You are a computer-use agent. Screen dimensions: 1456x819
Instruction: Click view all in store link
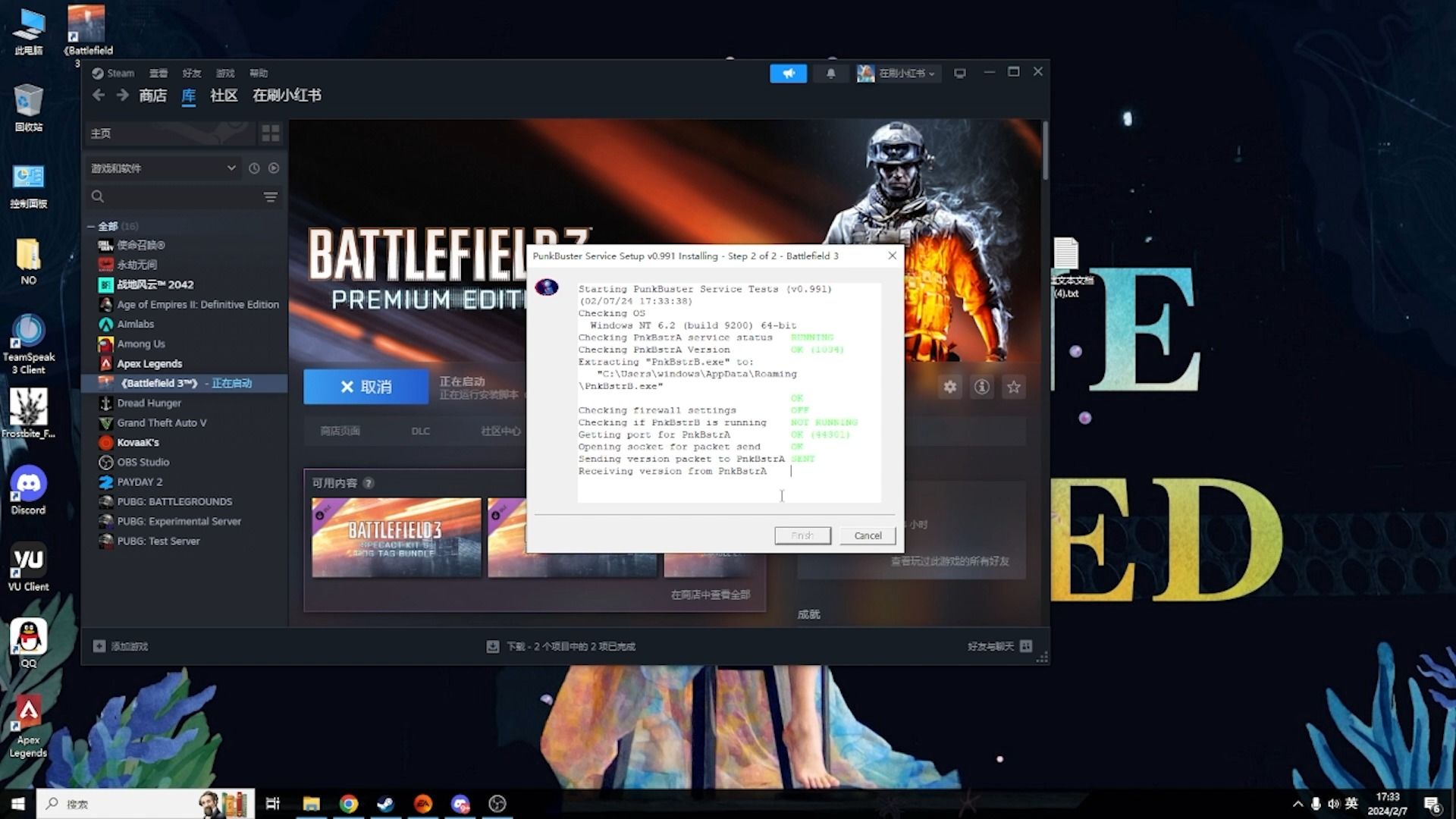(711, 595)
